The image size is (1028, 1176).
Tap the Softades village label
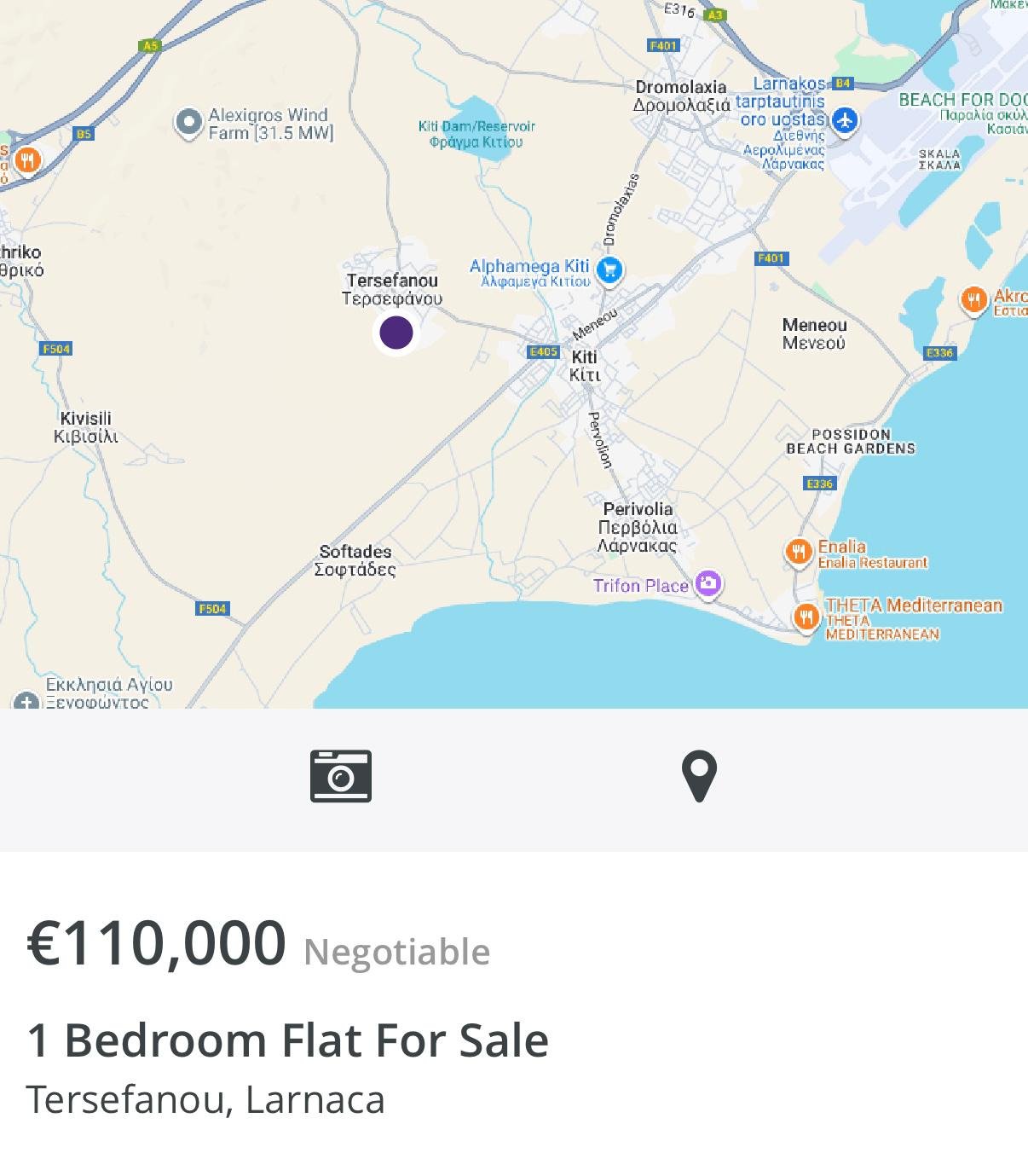coord(355,560)
